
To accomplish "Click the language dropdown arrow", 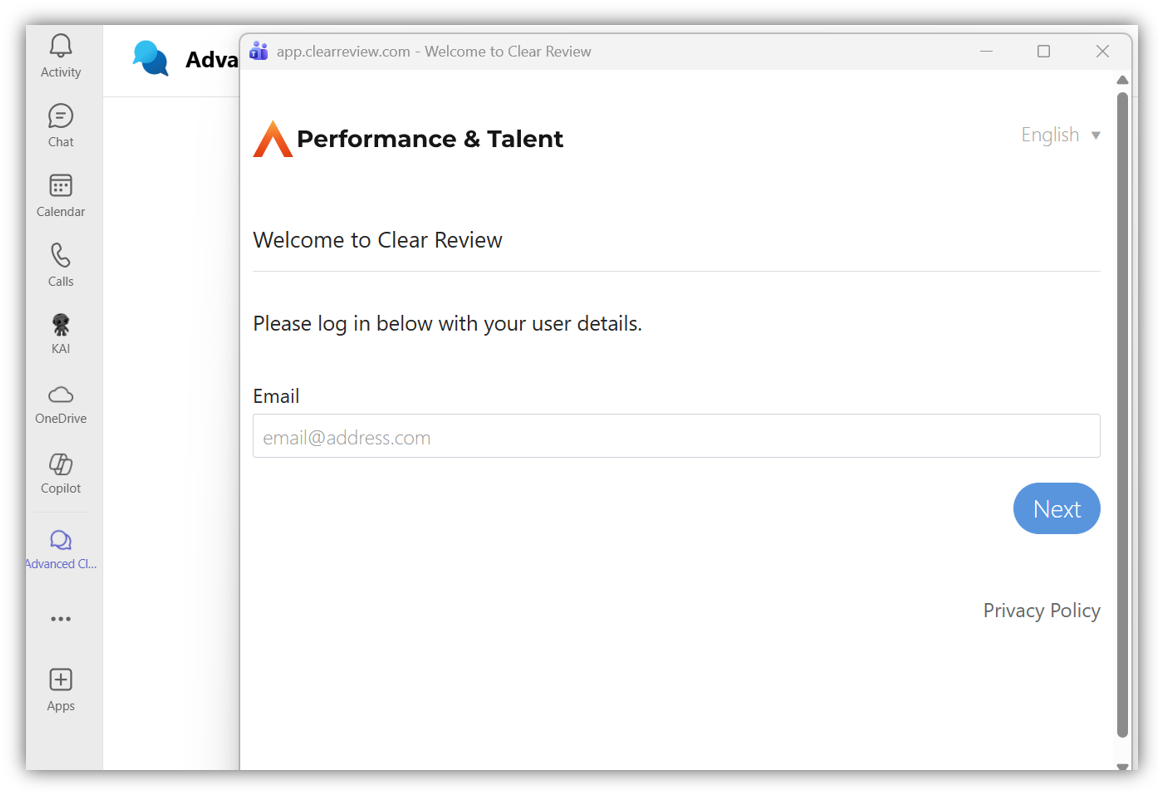I will coord(1096,135).
